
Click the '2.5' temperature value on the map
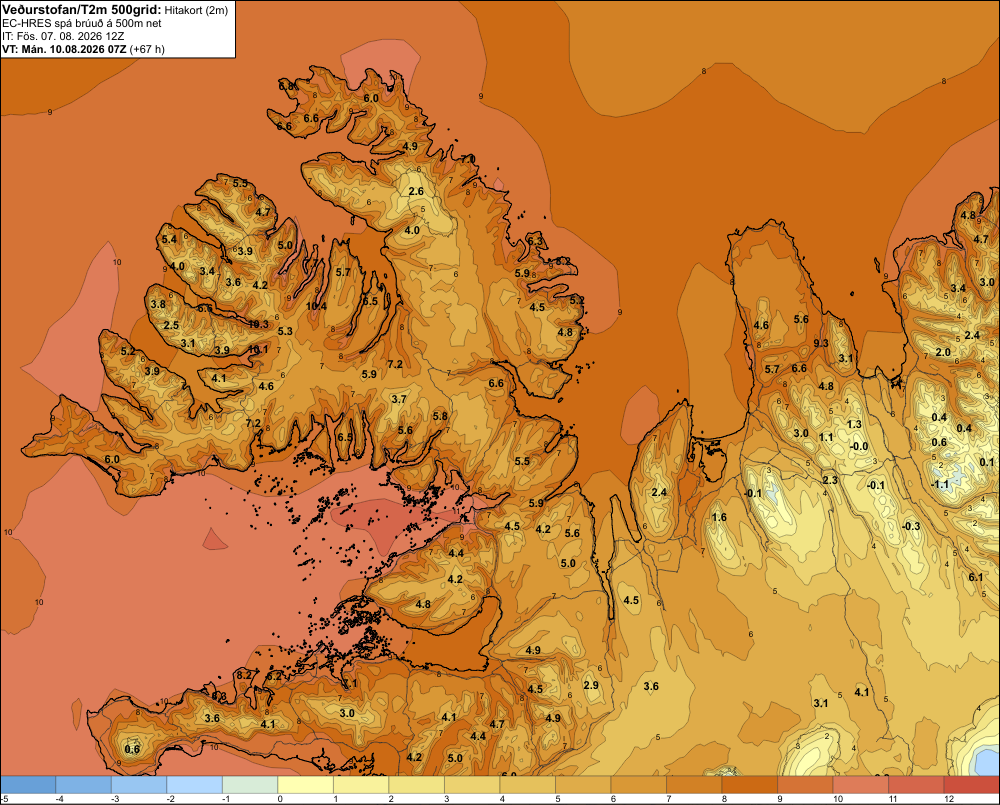tap(171, 325)
